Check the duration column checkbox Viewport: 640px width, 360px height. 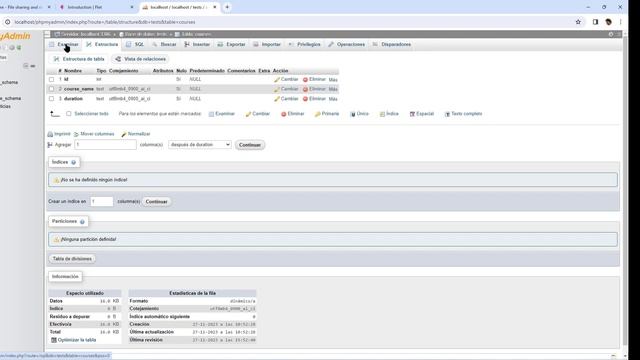[x=51, y=99]
